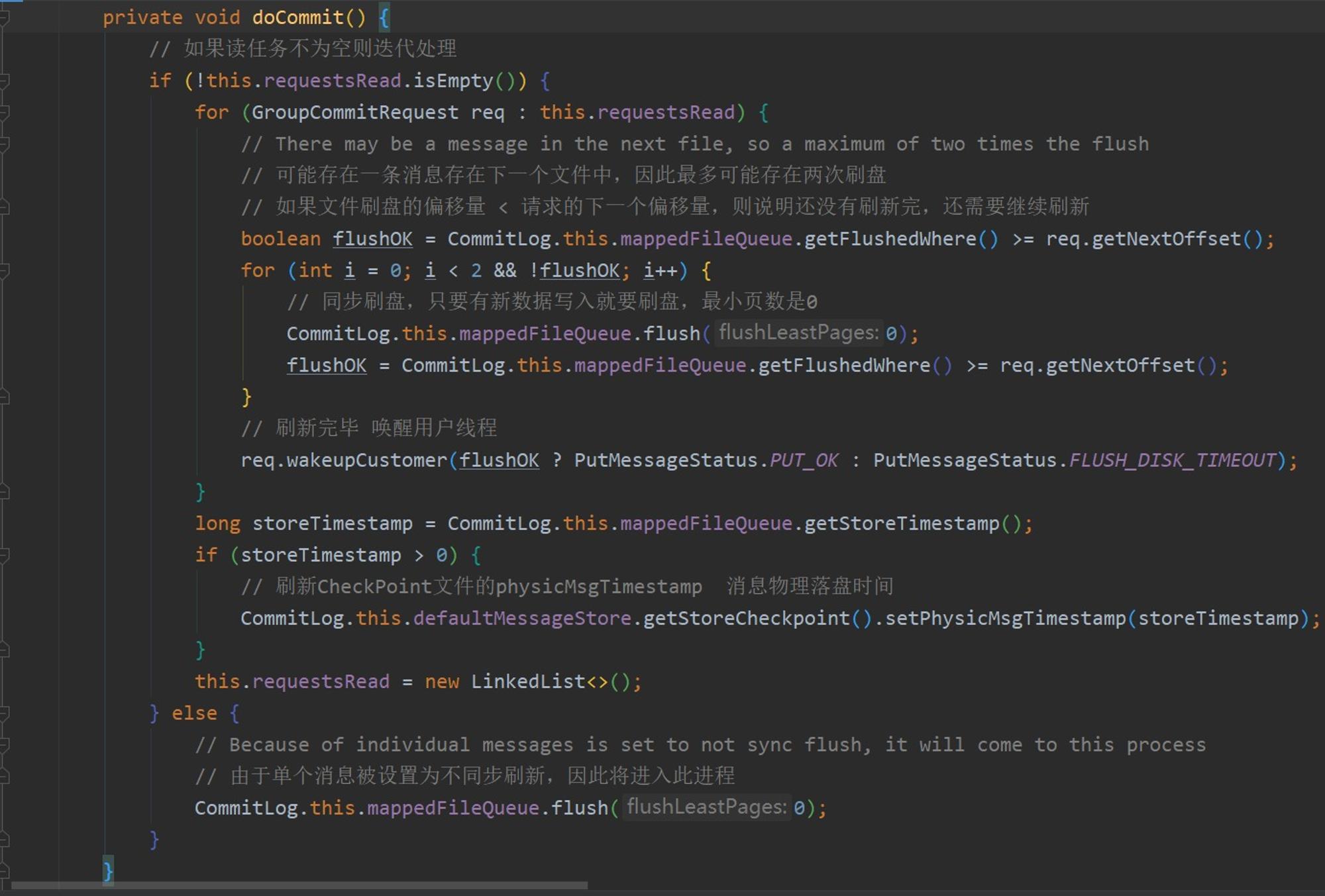This screenshot has width=1325, height=896.
Task: Click the highlighted closing brace of doCommit
Action: pos(109,871)
